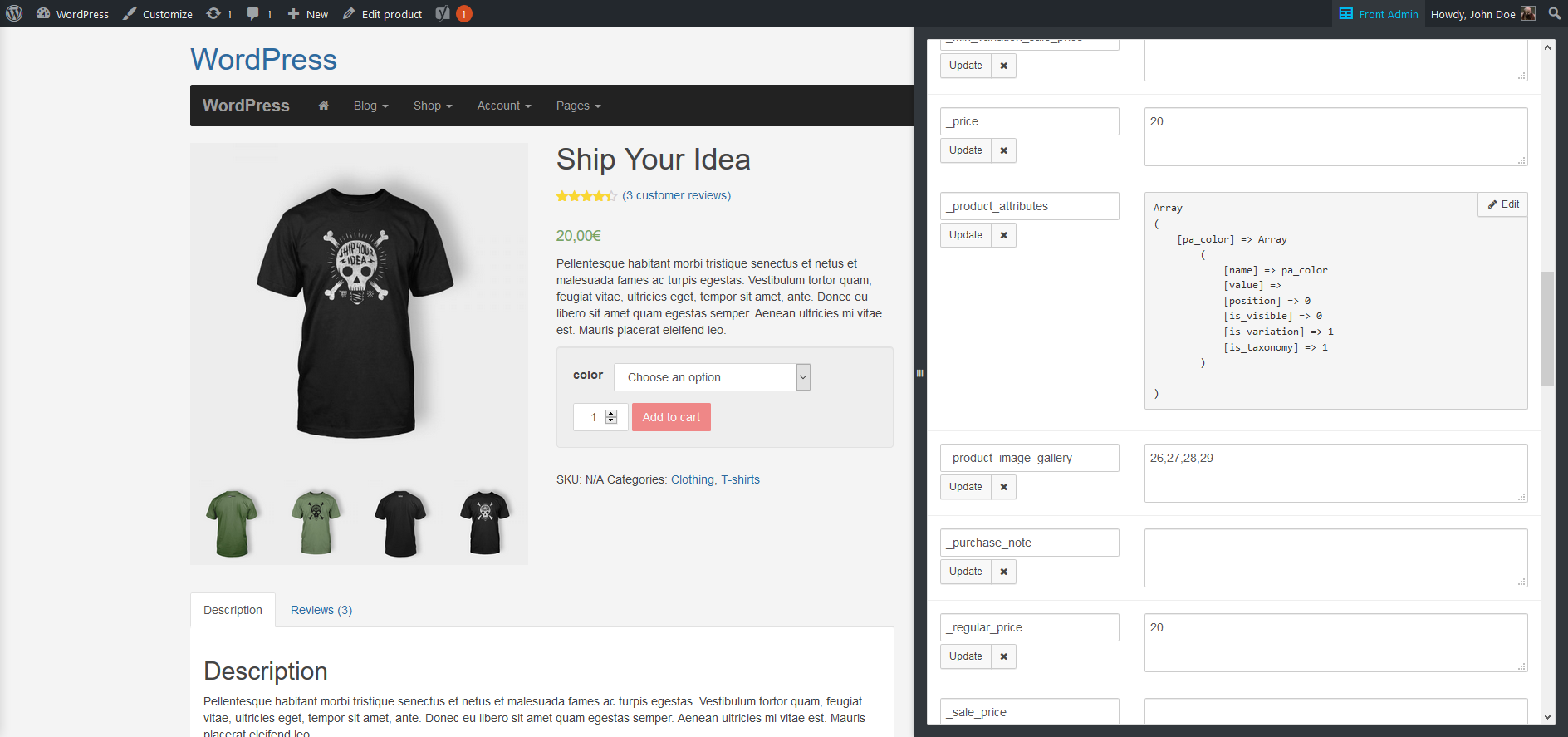This screenshot has height=737, width=1568.
Task: Open the color option dropdown
Action: click(x=712, y=377)
